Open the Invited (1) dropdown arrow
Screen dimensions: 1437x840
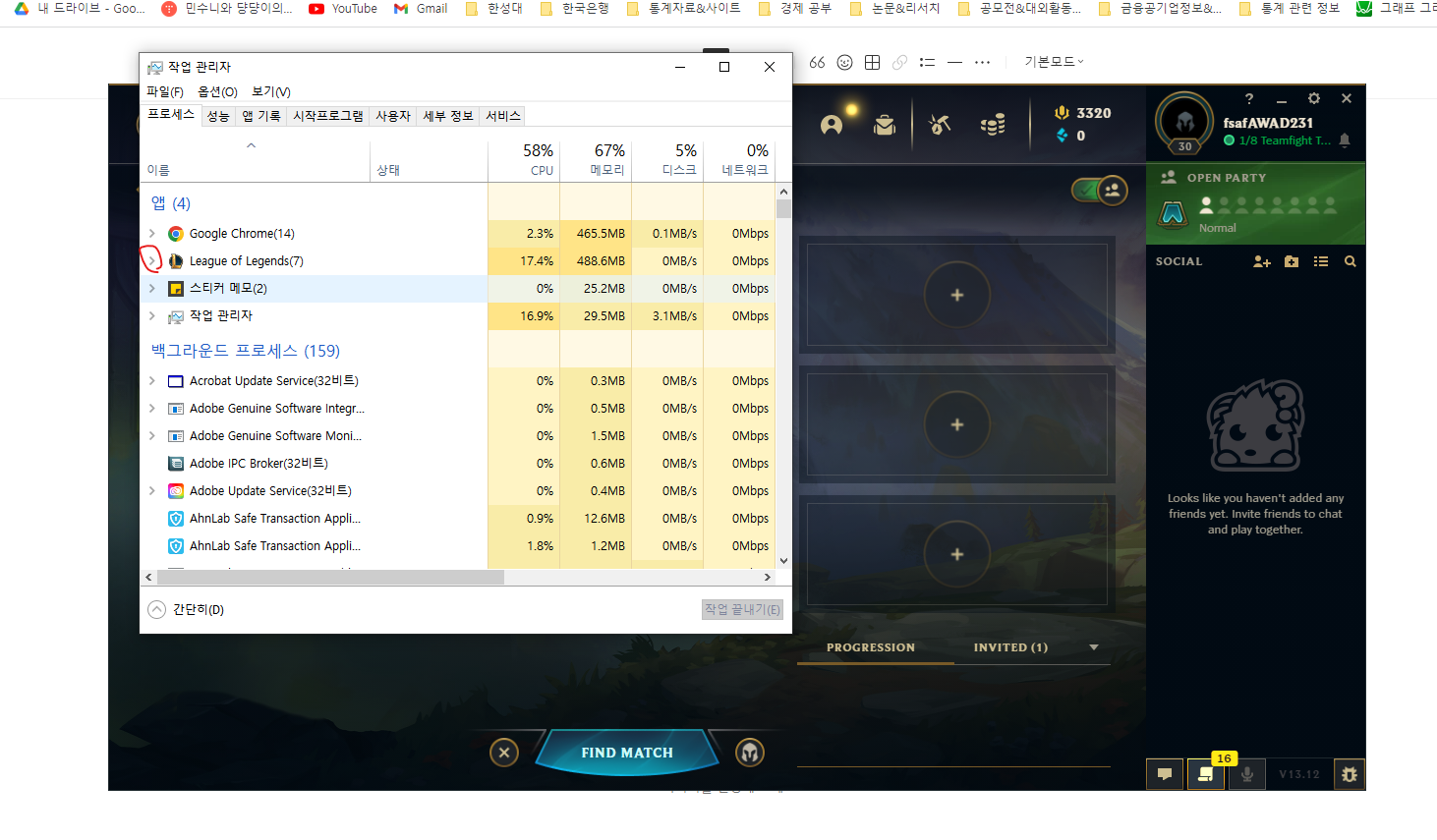1094,647
